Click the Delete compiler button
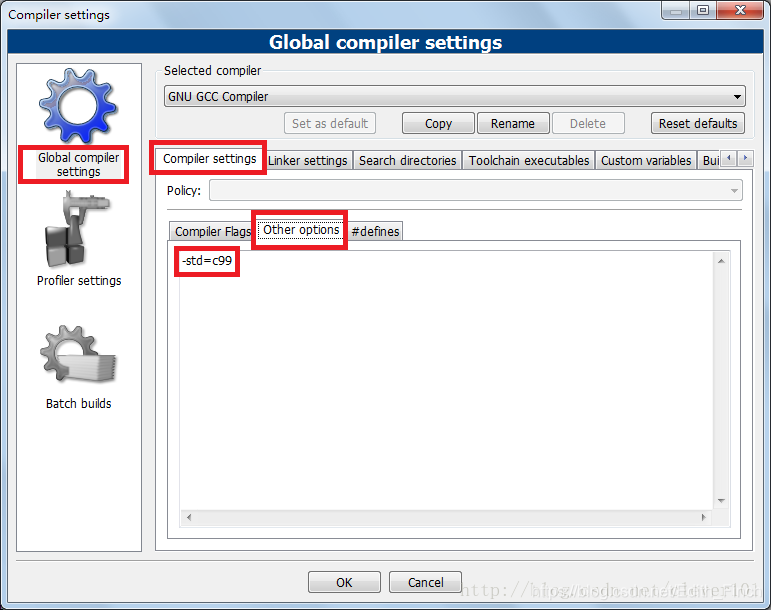 tap(588, 123)
